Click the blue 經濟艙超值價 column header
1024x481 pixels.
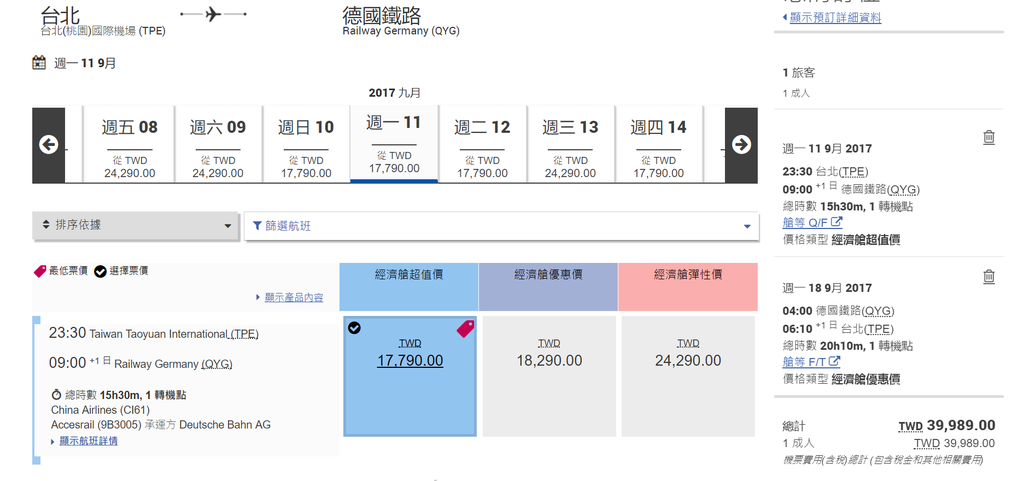click(409, 287)
